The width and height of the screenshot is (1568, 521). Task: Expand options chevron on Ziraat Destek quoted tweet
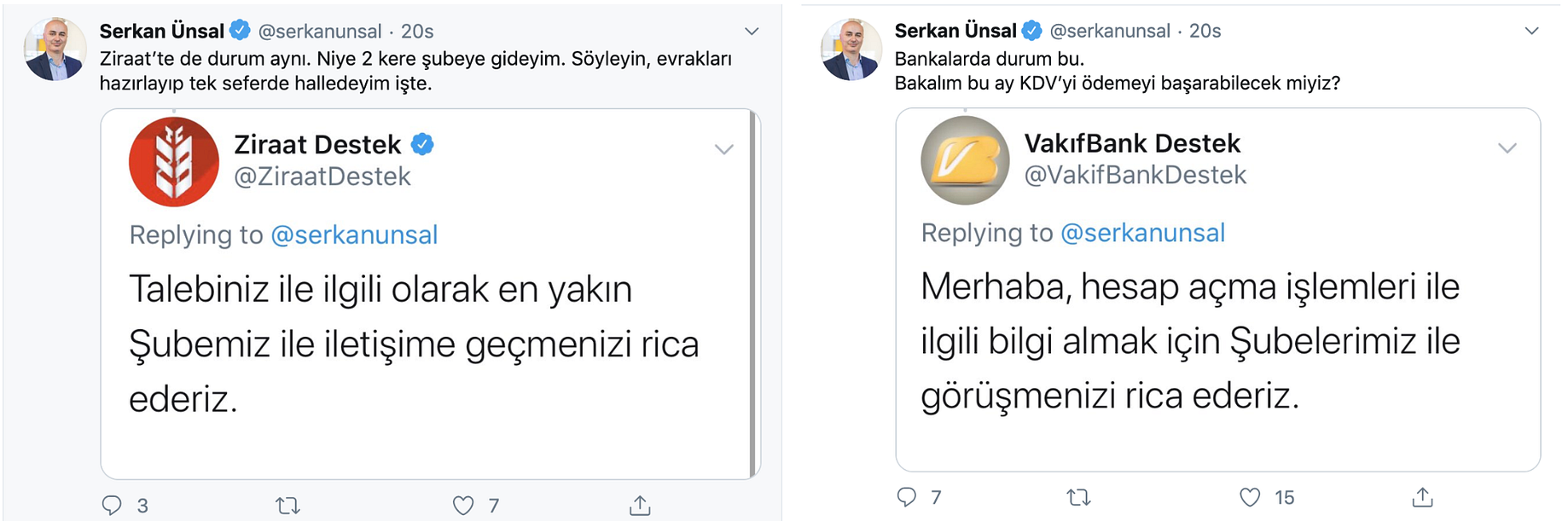(723, 150)
